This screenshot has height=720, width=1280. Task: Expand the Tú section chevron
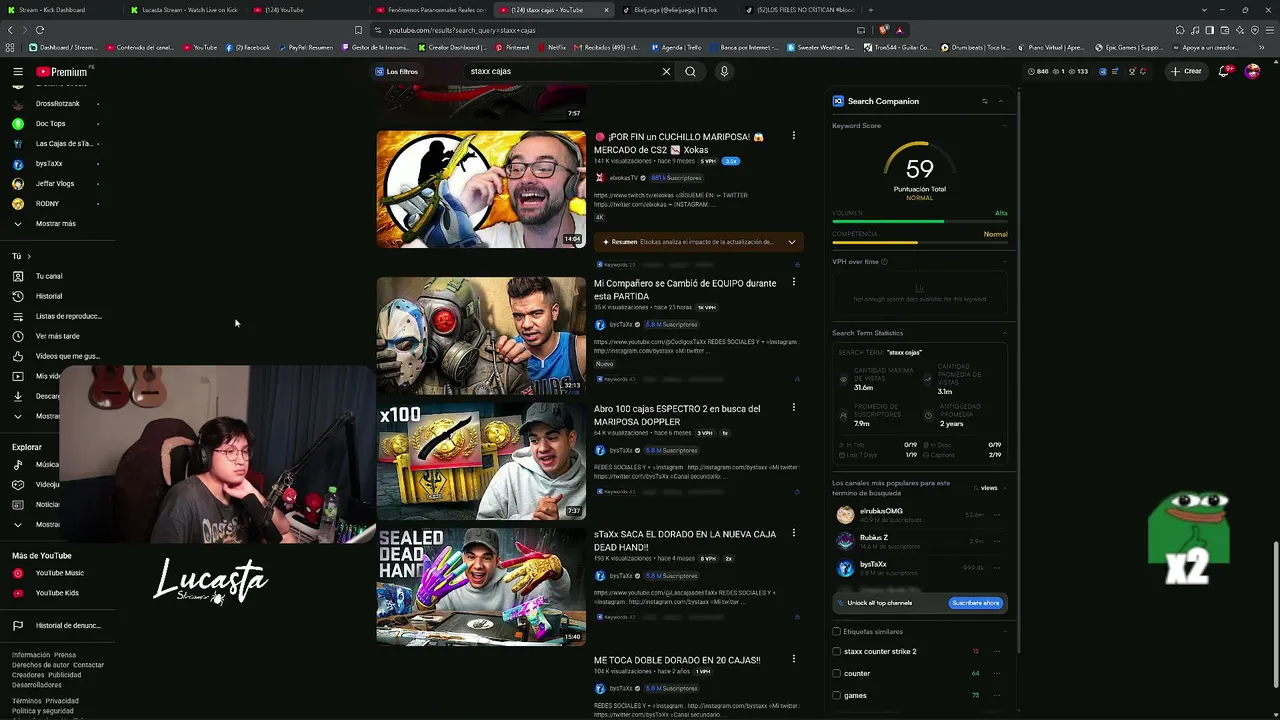tap(28, 257)
